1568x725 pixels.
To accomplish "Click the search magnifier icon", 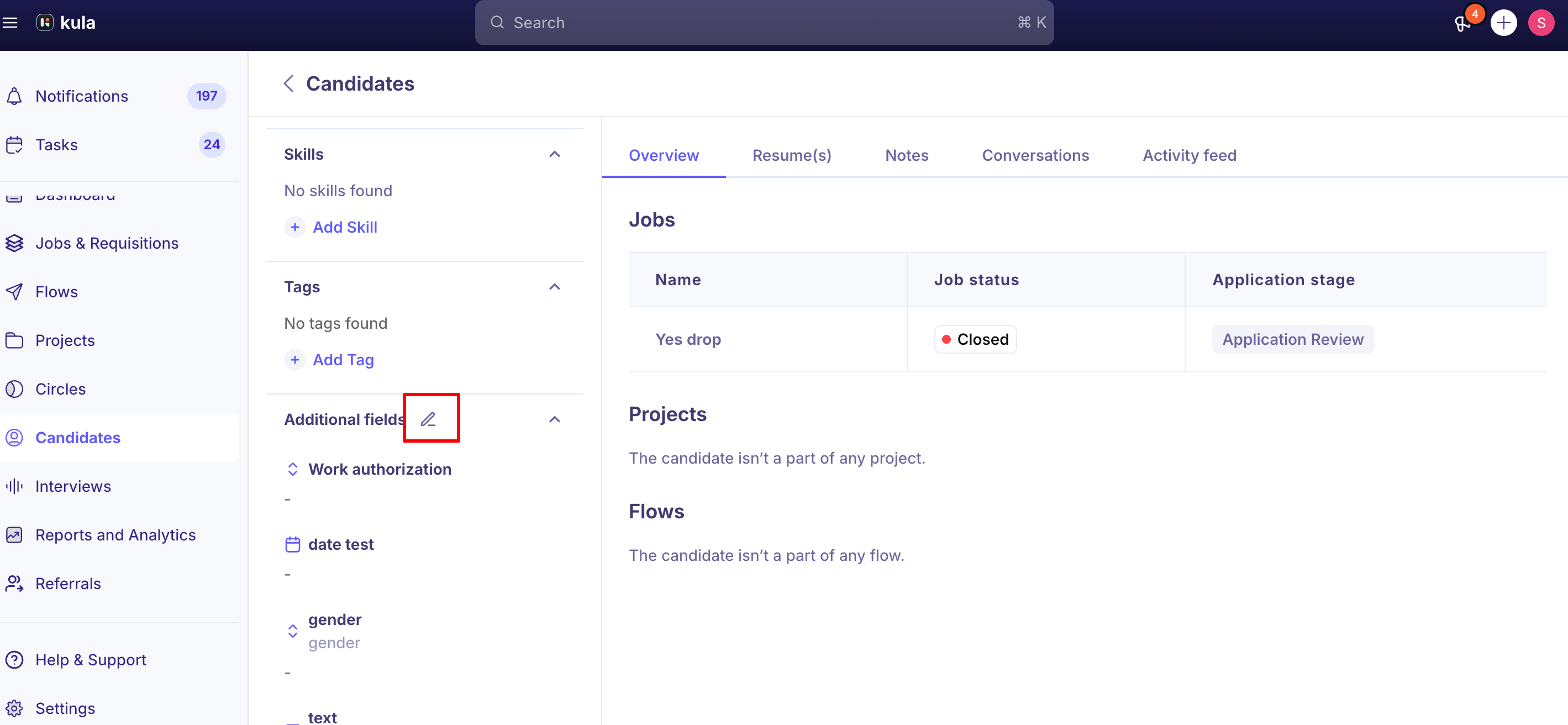I will click(497, 23).
